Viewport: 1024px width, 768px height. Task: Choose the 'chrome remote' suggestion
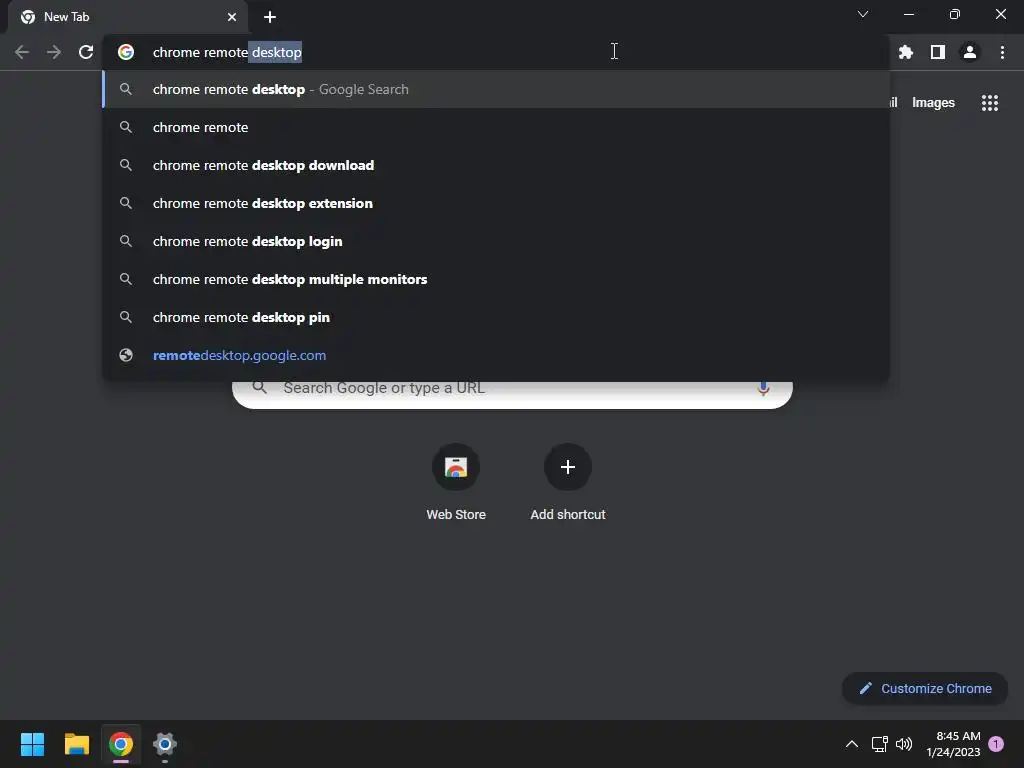(x=496, y=127)
